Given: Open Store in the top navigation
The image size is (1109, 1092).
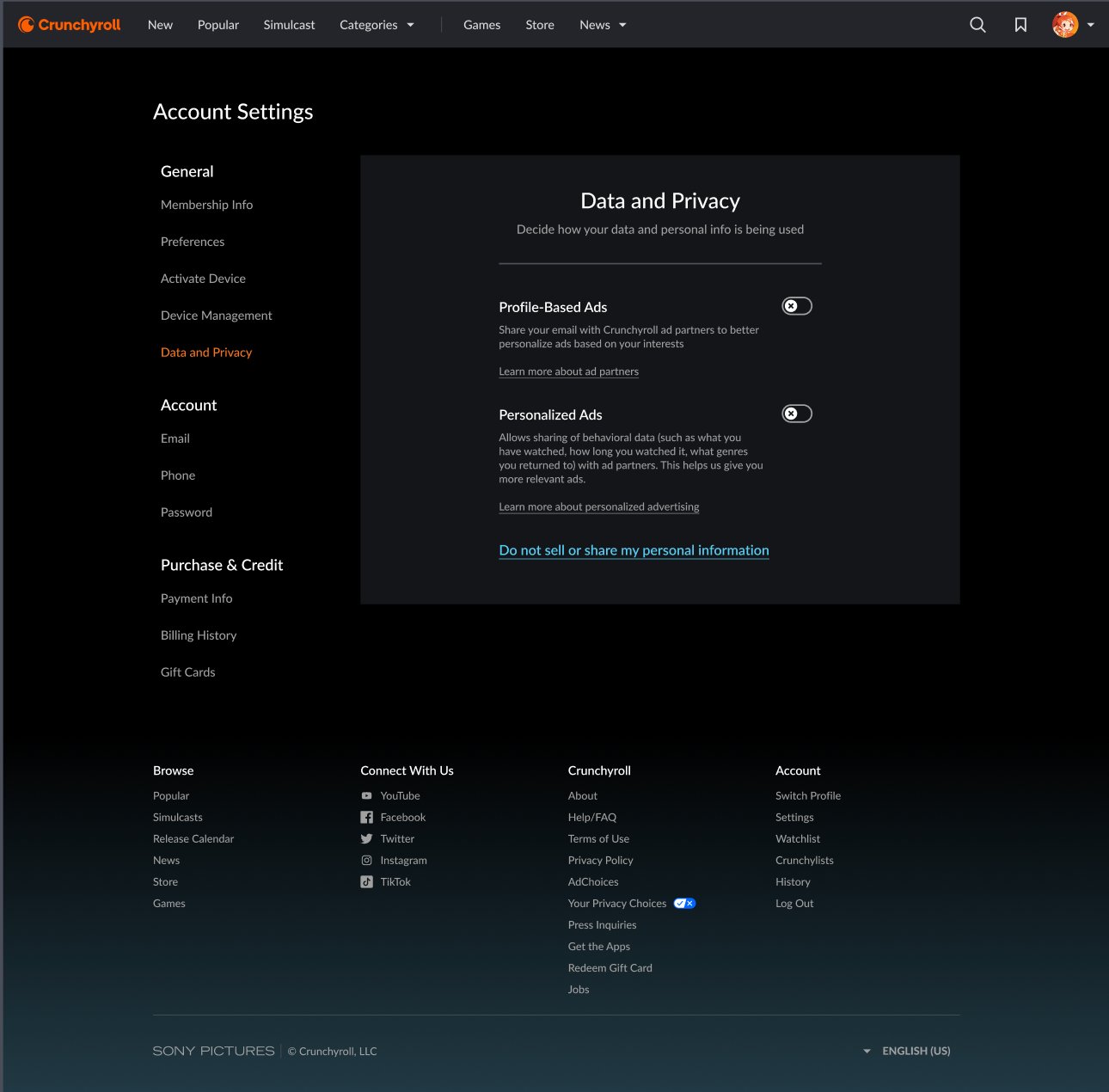Looking at the screenshot, I should [540, 25].
